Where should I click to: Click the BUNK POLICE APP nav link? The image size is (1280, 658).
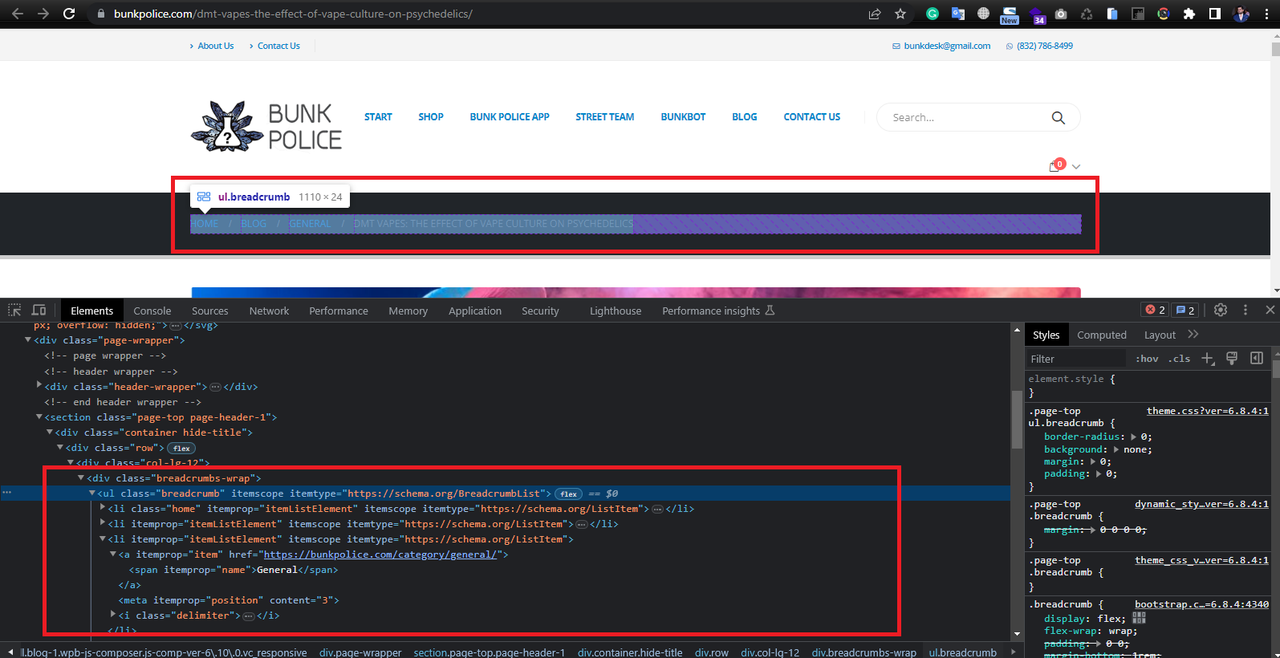[510, 117]
